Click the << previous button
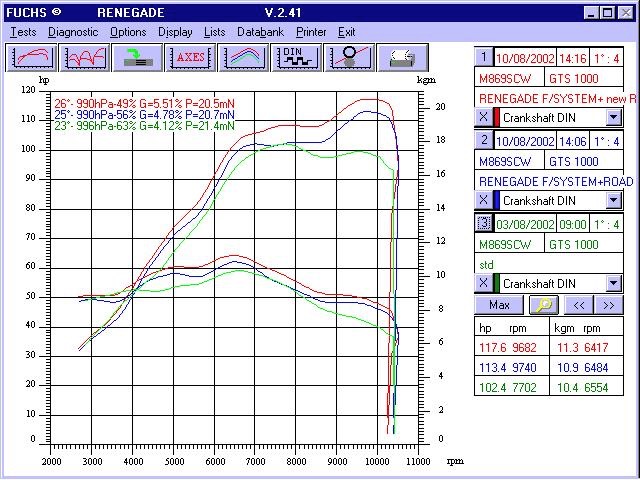 click(x=579, y=305)
